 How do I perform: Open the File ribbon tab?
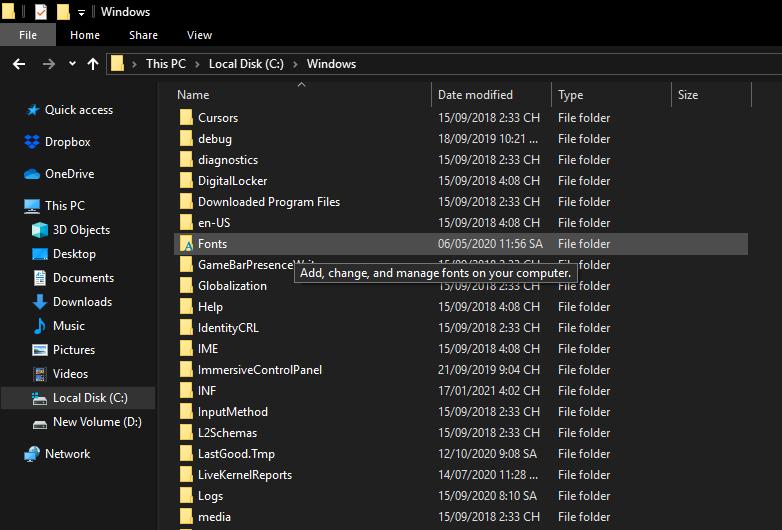[x=27, y=35]
